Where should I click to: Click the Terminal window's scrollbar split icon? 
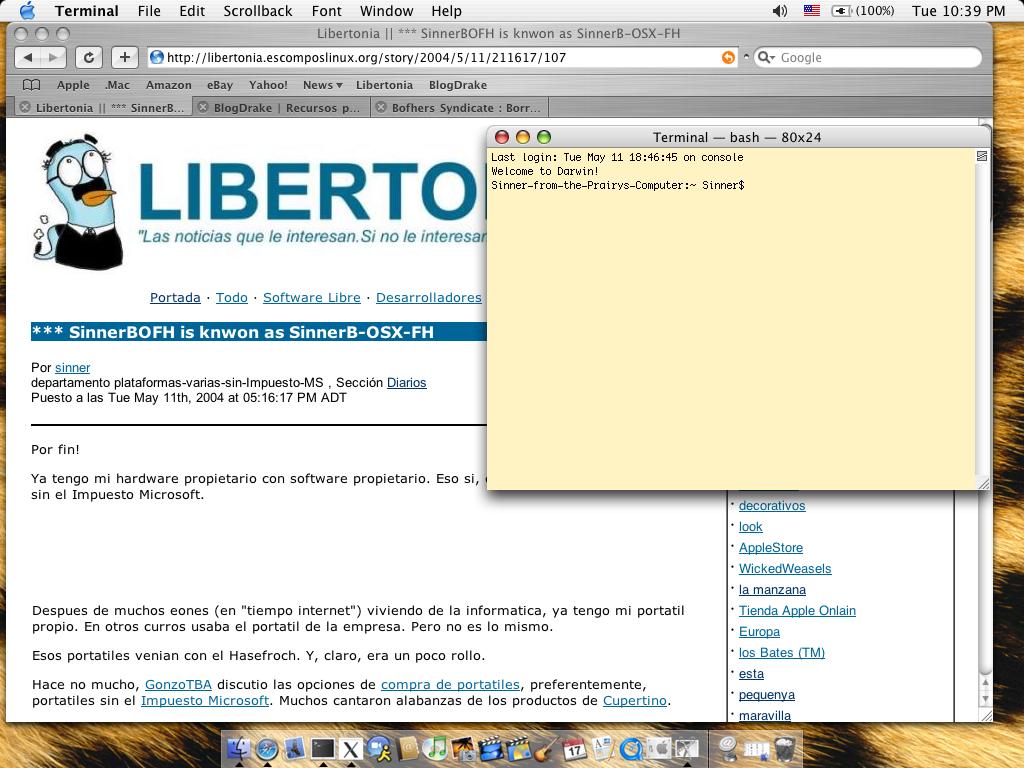point(982,156)
